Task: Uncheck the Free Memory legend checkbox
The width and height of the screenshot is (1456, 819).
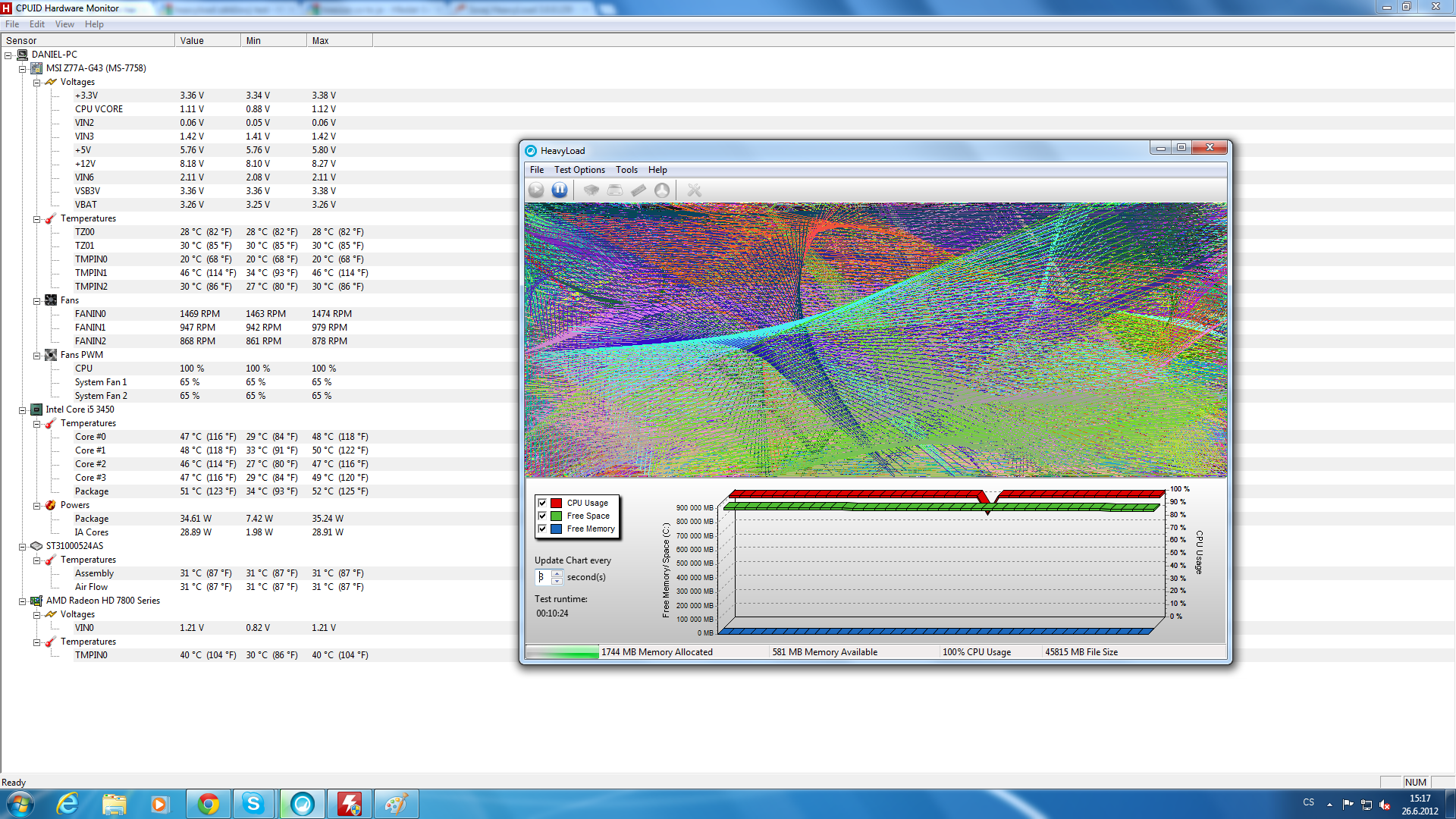Action: (x=542, y=529)
